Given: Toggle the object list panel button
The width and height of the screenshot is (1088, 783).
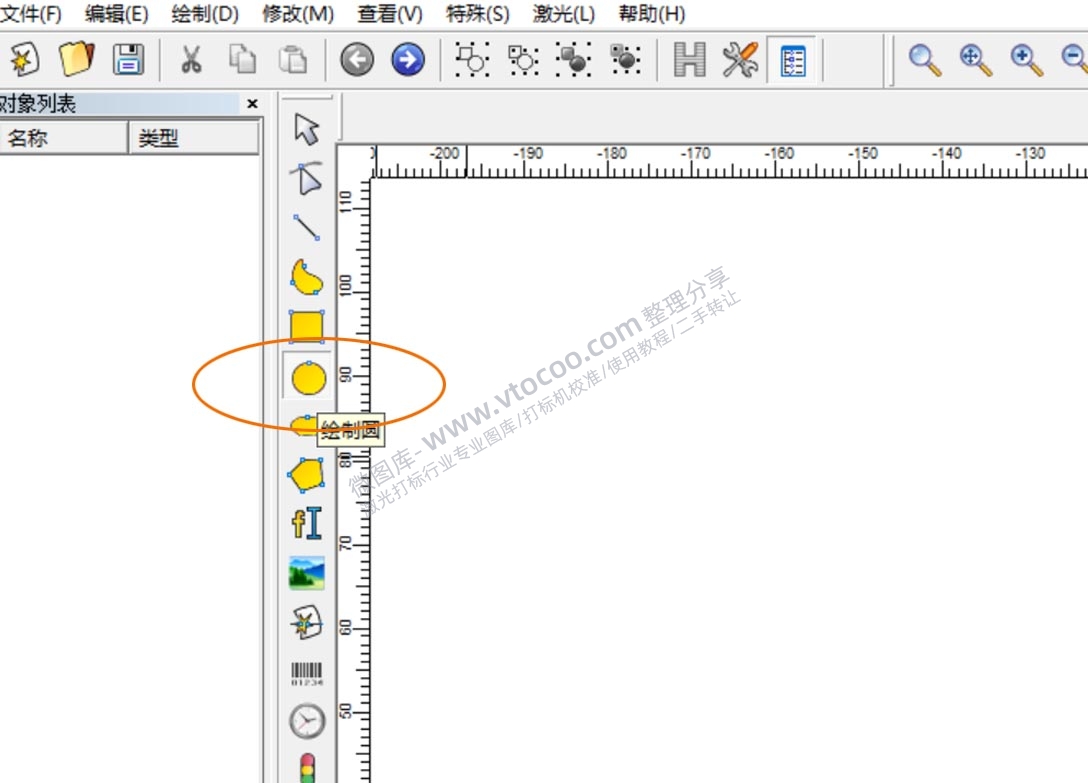Looking at the screenshot, I should coord(793,60).
